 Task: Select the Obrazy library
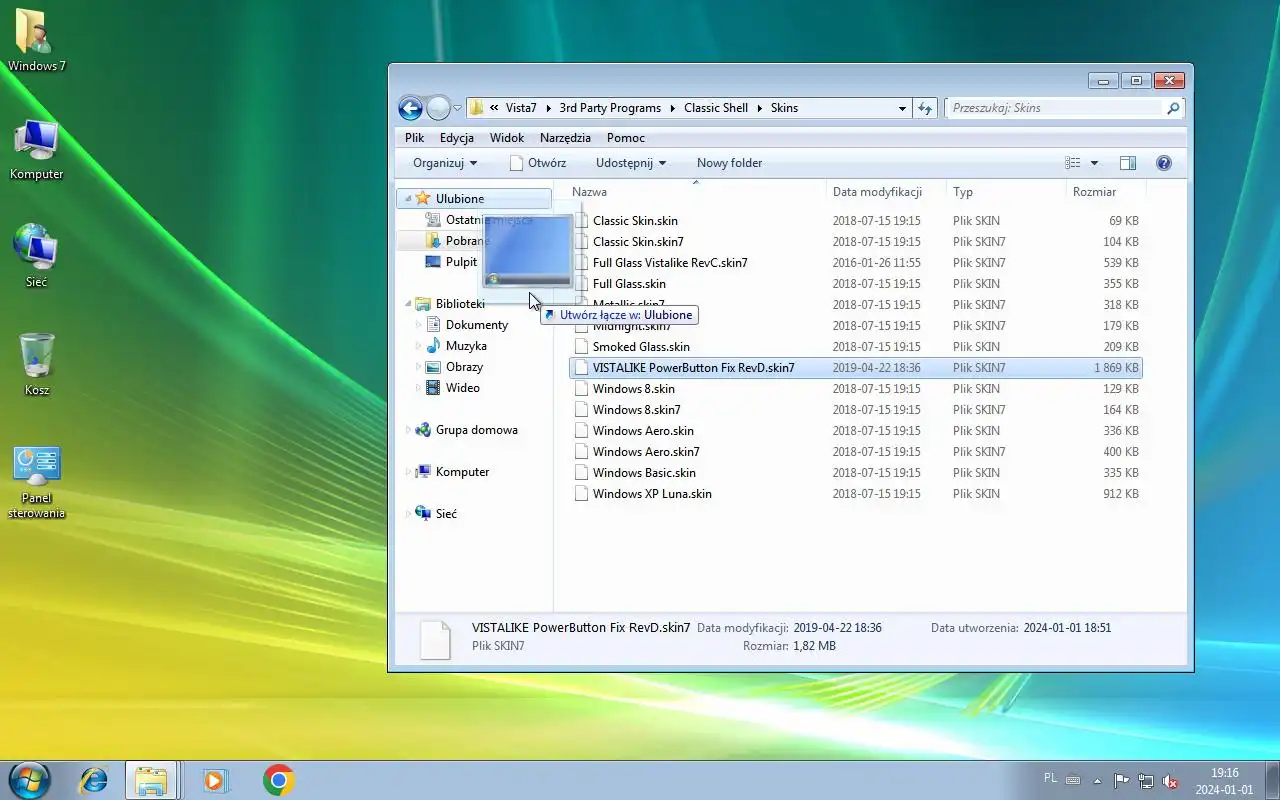coord(464,367)
